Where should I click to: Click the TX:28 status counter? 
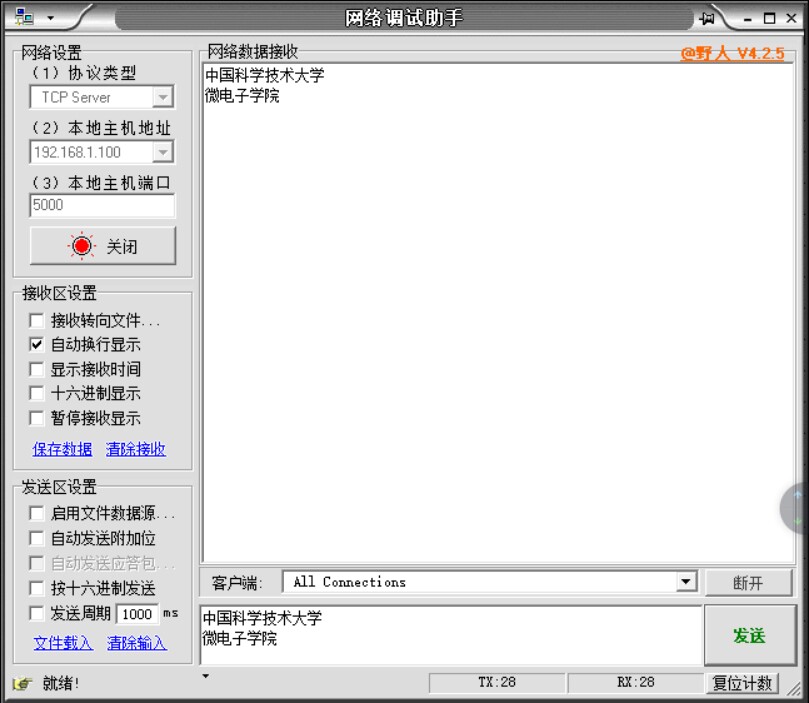click(497, 682)
